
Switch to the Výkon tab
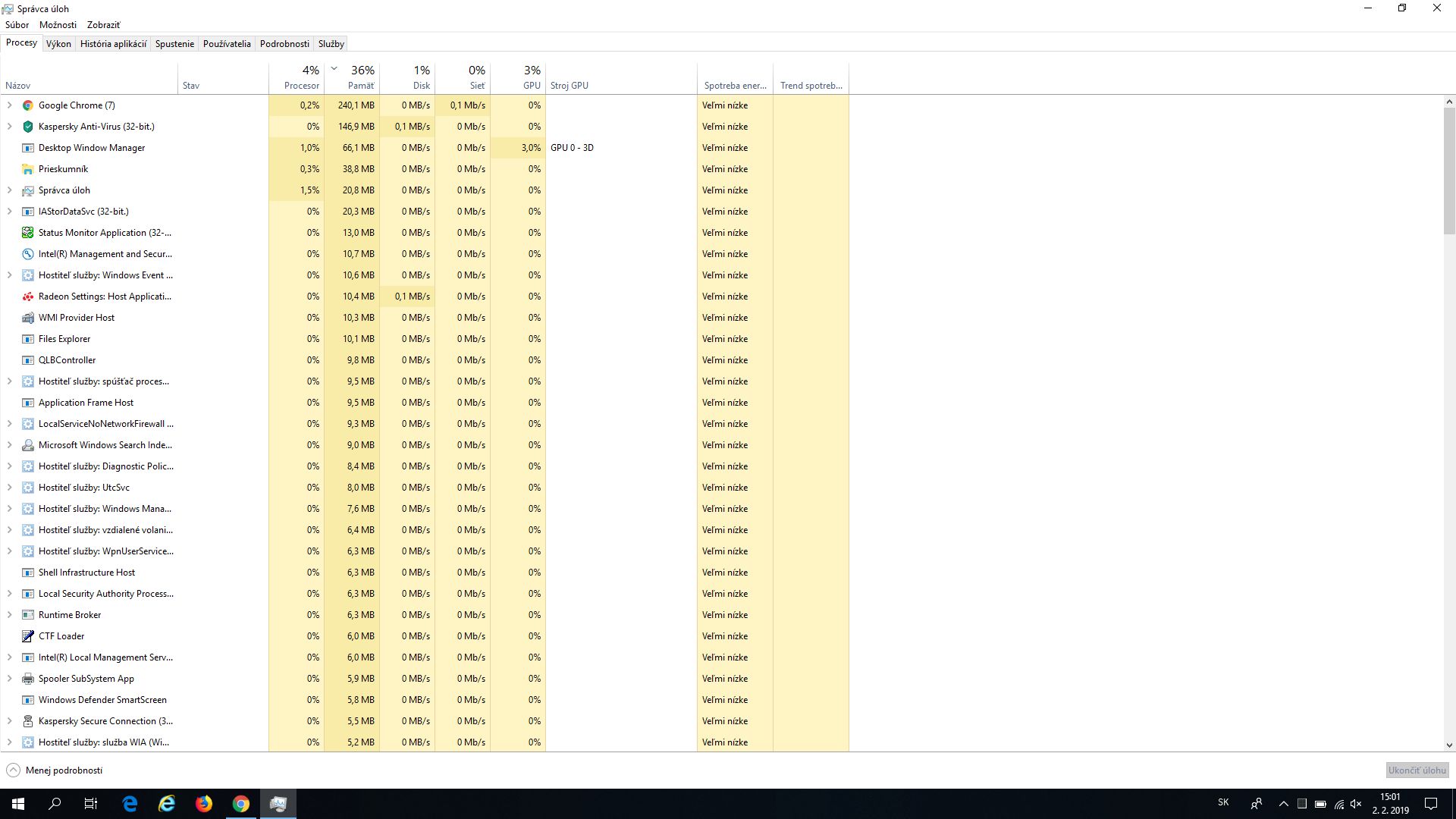[58, 44]
